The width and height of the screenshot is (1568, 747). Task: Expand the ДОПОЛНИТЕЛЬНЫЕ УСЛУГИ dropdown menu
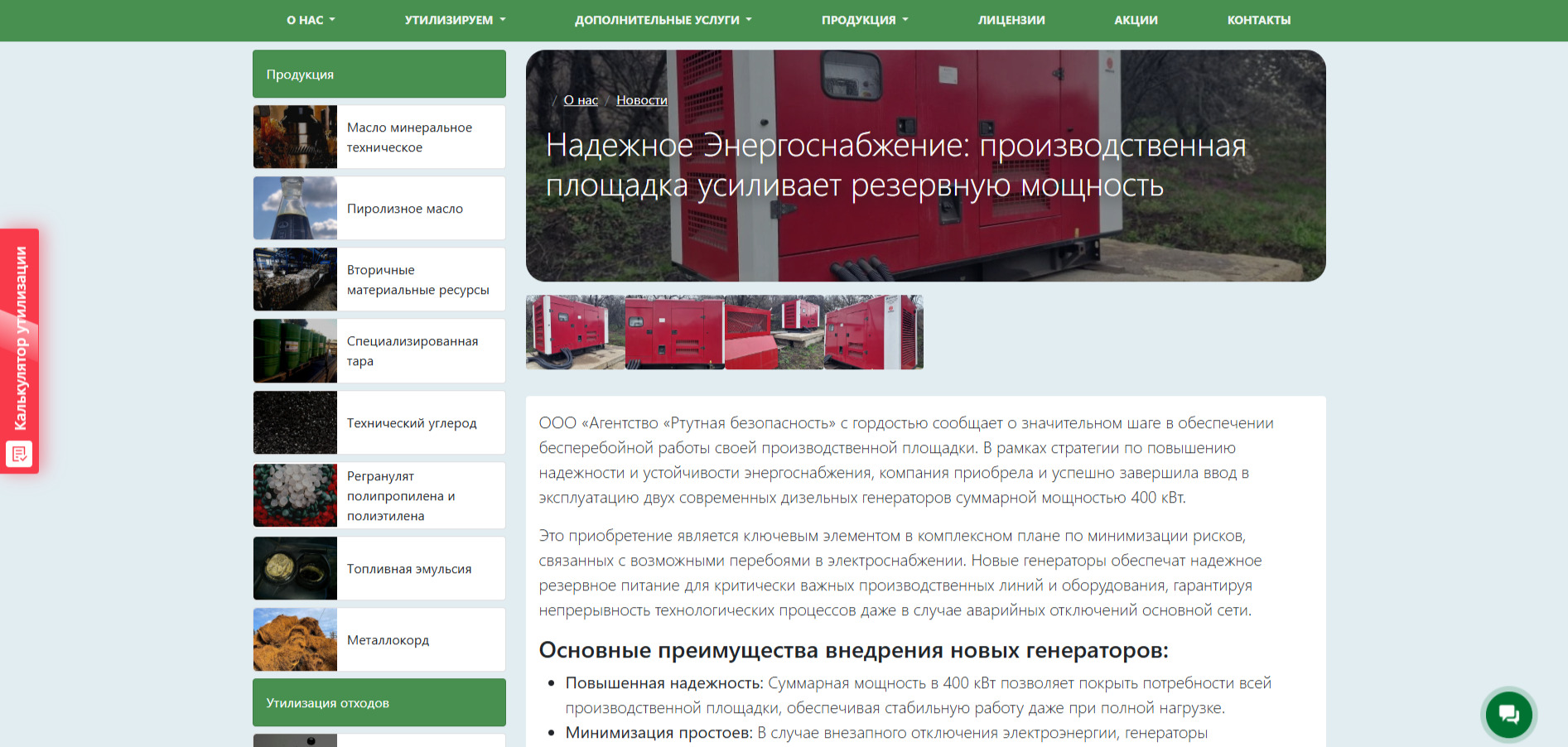pyautogui.click(x=663, y=20)
